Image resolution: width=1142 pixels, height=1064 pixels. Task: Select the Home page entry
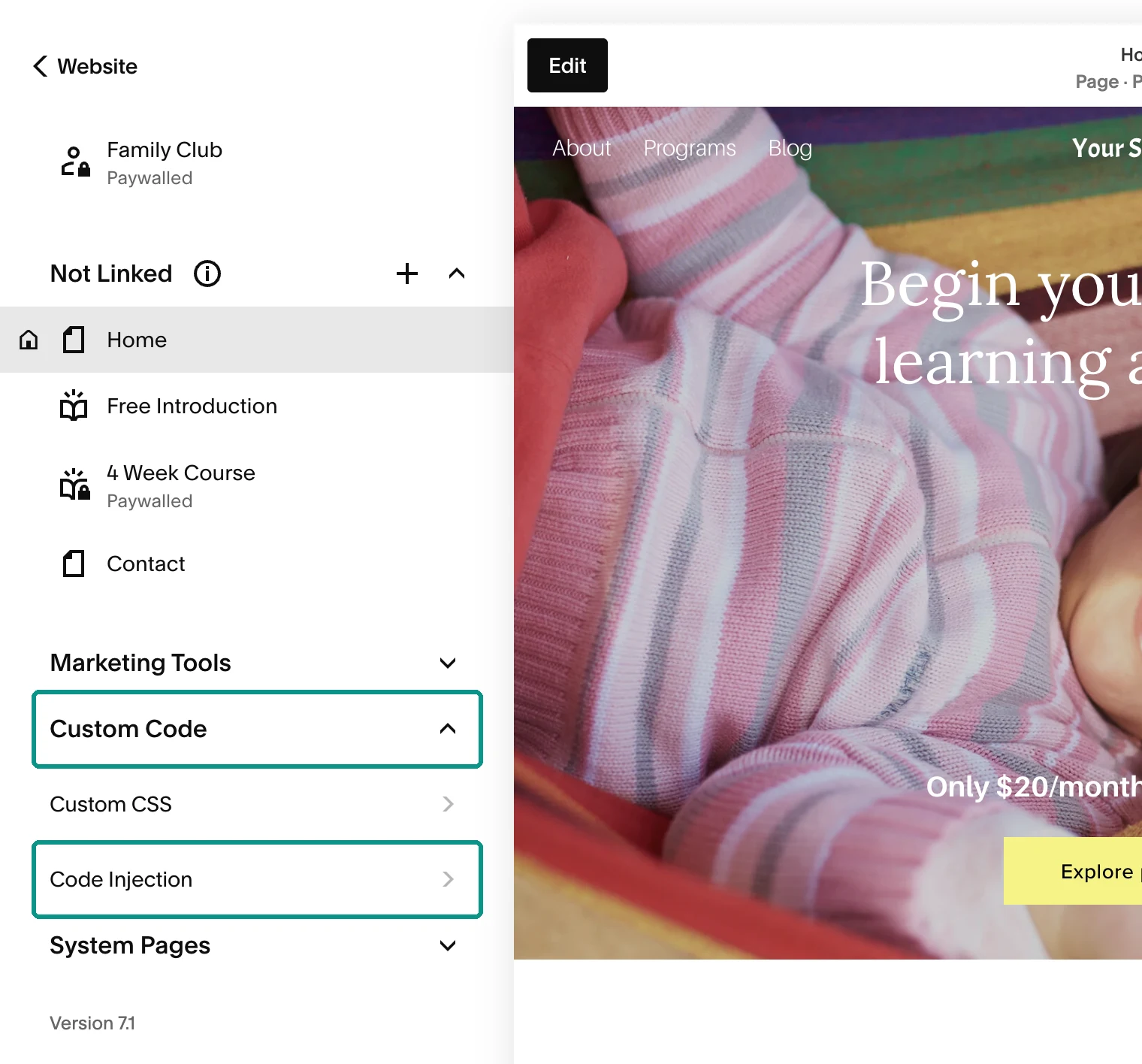[x=257, y=340]
